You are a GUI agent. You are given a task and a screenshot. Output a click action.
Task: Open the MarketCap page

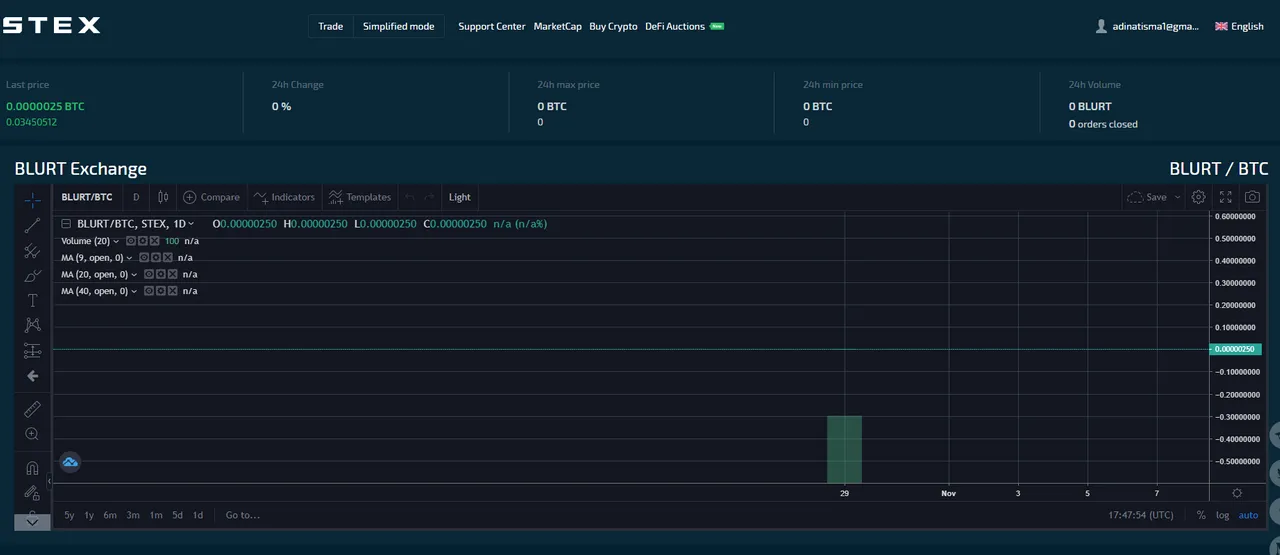[x=557, y=26]
